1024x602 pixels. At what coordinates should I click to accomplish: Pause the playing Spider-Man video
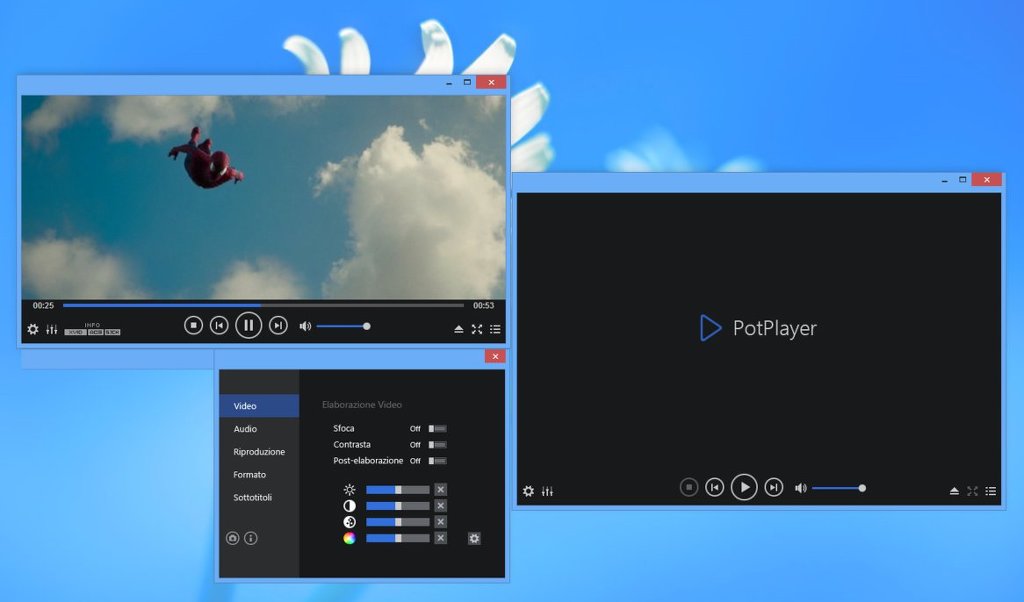pyautogui.click(x=248, y=325)
